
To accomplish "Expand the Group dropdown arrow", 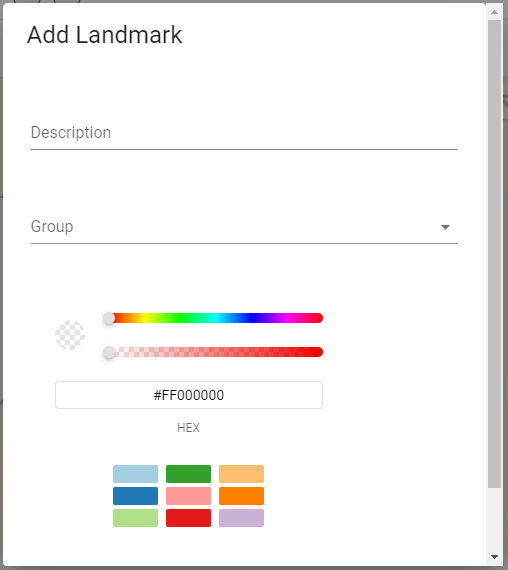I will pyautogui.click(x=445, y=227).
